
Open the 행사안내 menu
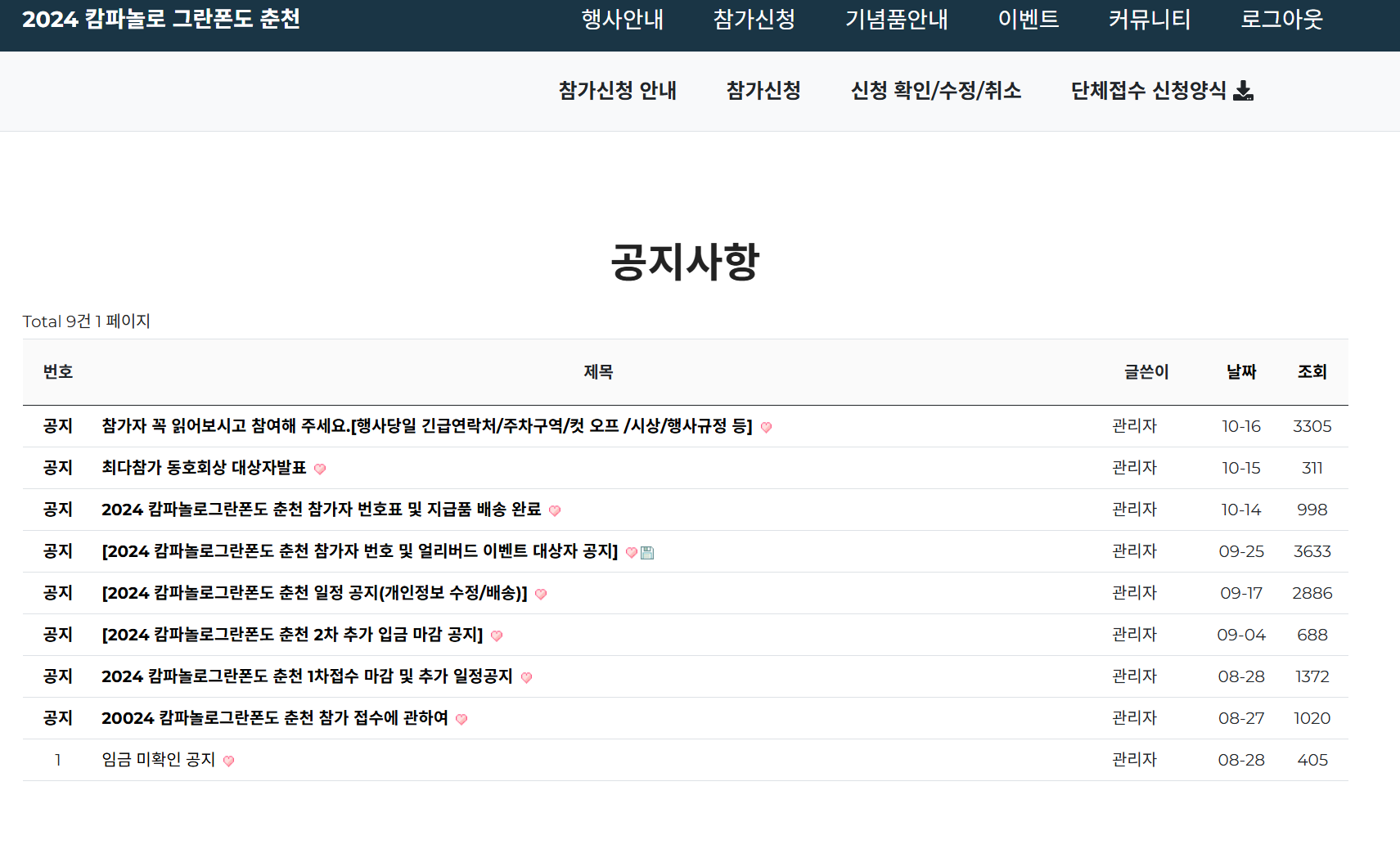click(622, 19)
